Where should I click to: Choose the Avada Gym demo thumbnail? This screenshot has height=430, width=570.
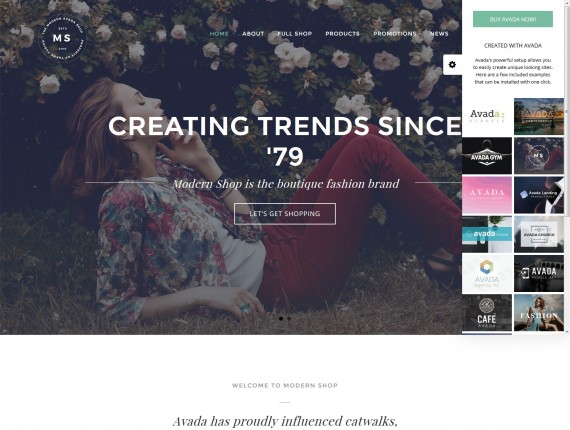[x=487, y=156]
